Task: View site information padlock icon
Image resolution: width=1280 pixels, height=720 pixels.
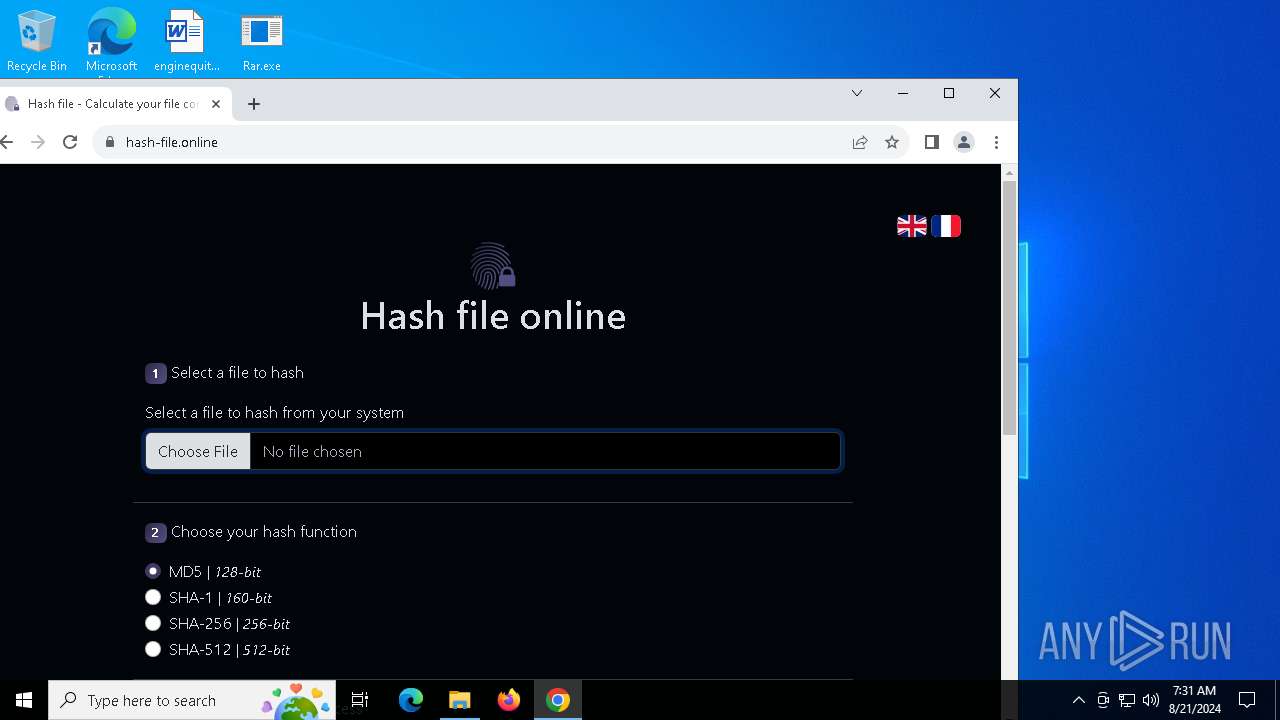Action: (111, 142)
